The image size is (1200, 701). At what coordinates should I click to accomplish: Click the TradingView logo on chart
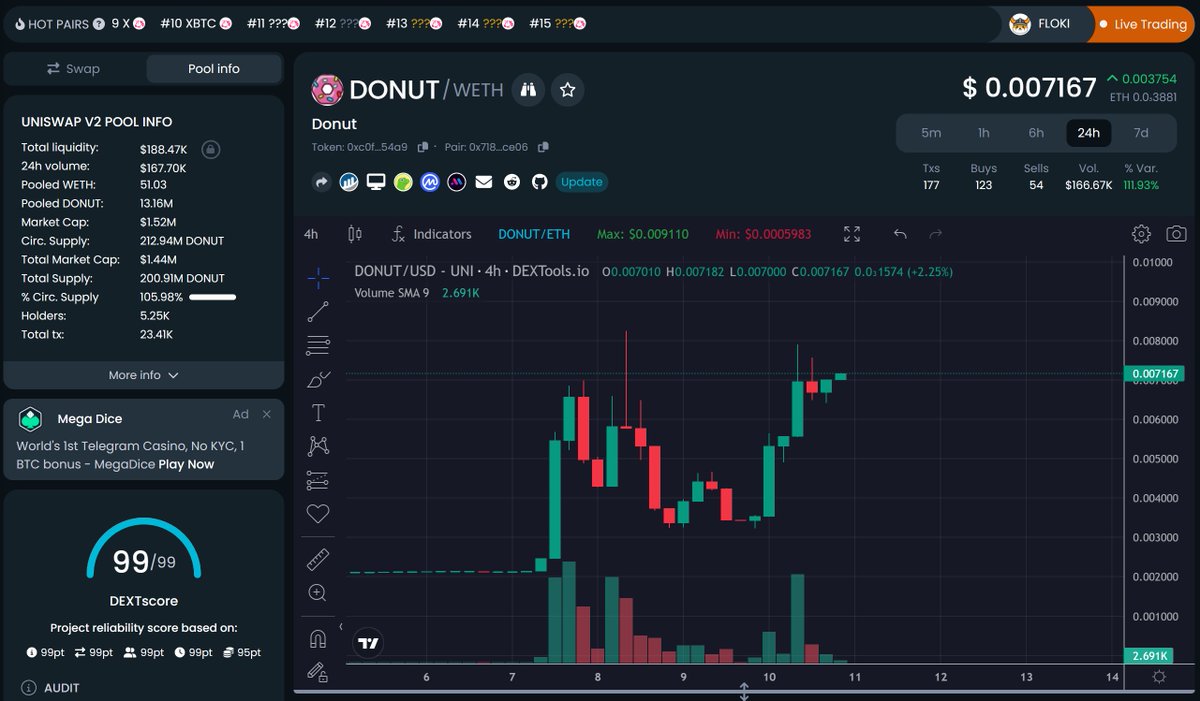coord(369,643)
